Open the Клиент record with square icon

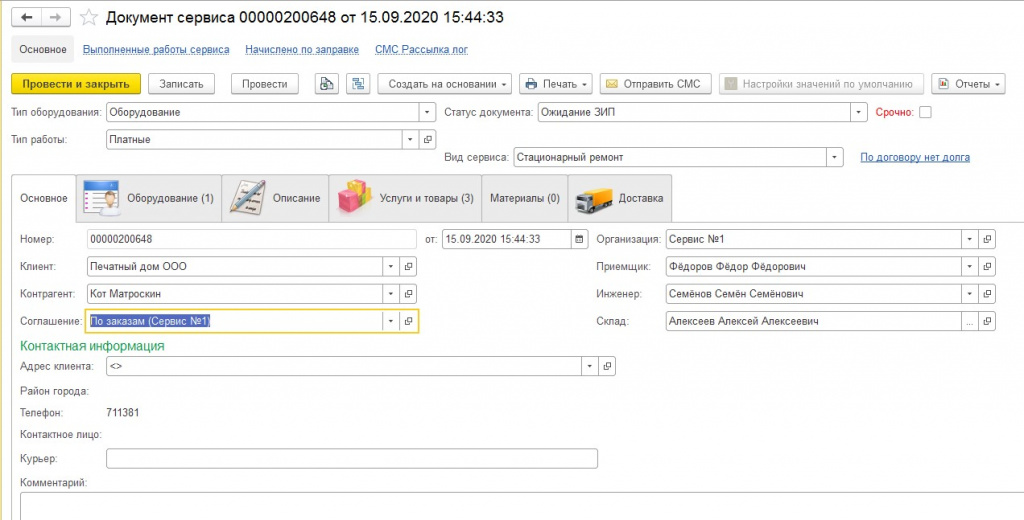click(409, 267)
